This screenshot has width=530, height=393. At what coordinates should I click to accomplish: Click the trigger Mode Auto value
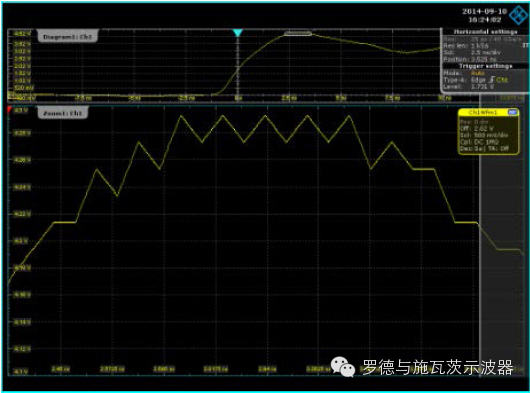point(477,73)
